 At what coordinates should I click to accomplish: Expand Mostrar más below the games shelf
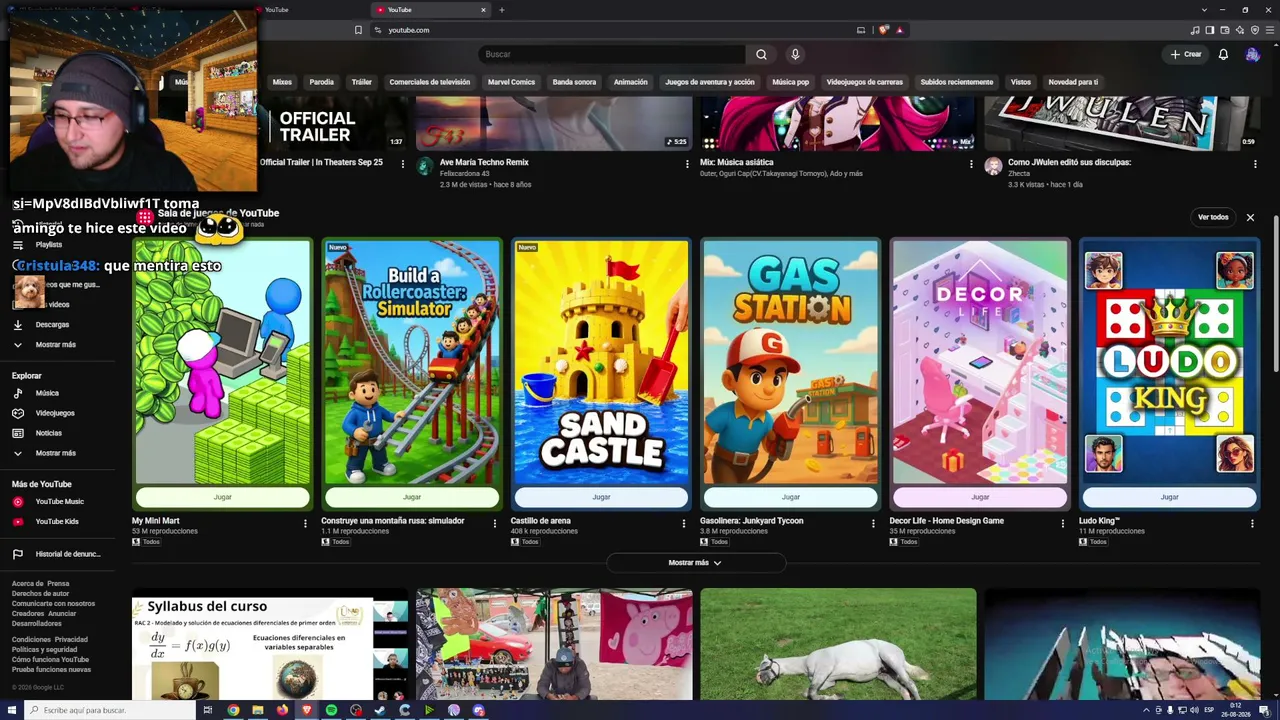coord(695,563)
